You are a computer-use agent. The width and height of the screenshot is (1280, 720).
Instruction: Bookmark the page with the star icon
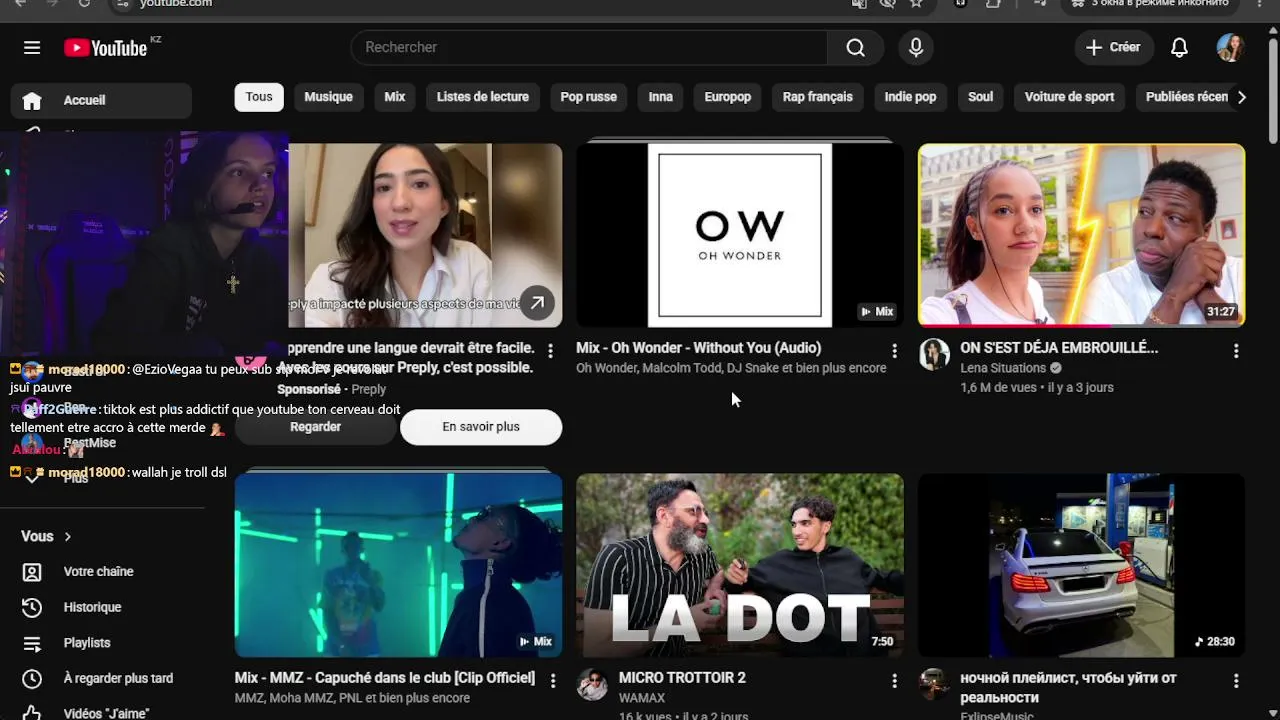[916, 3]
